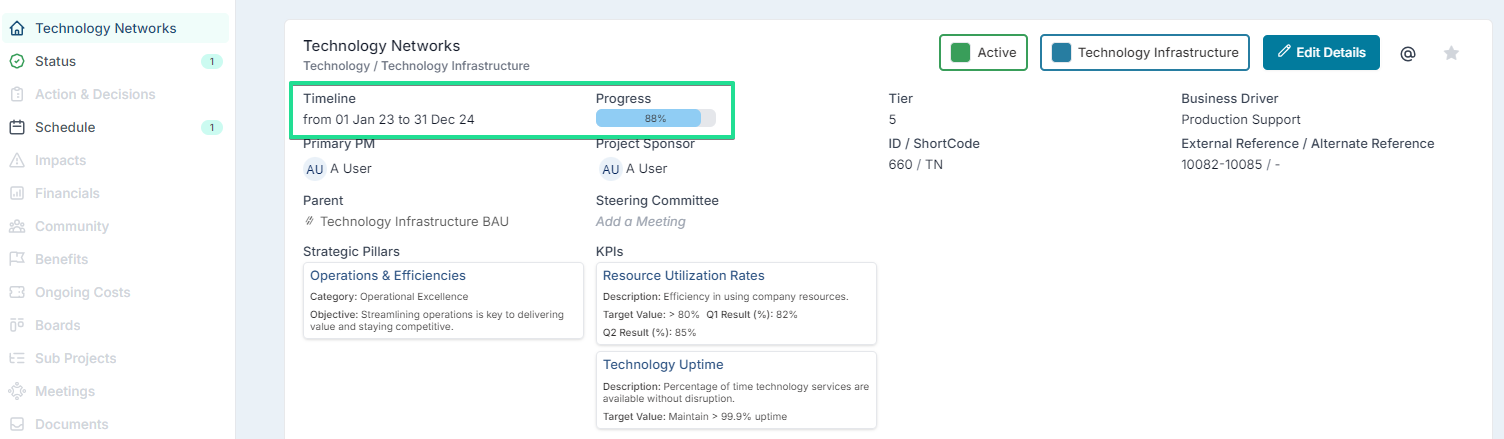Image resolution: width=1504 pixels, height=439 pixels.
Task: Click the home icon beside Technology Networks
Action: [x=17, y=28]
